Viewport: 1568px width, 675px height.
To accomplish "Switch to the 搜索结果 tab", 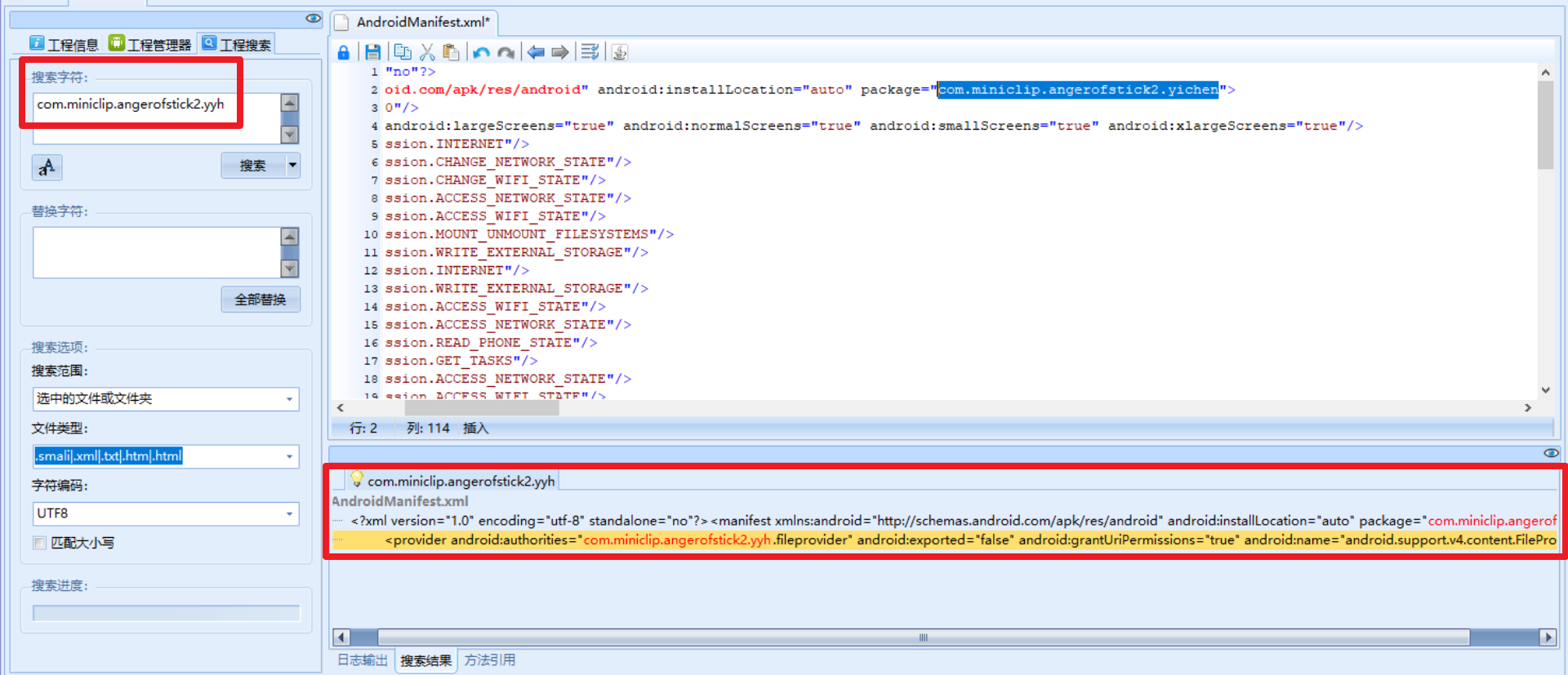I will [426, 659].
